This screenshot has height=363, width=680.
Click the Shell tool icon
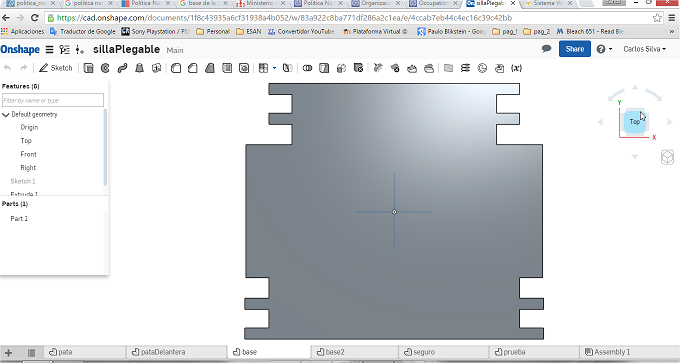click(227, 68)
